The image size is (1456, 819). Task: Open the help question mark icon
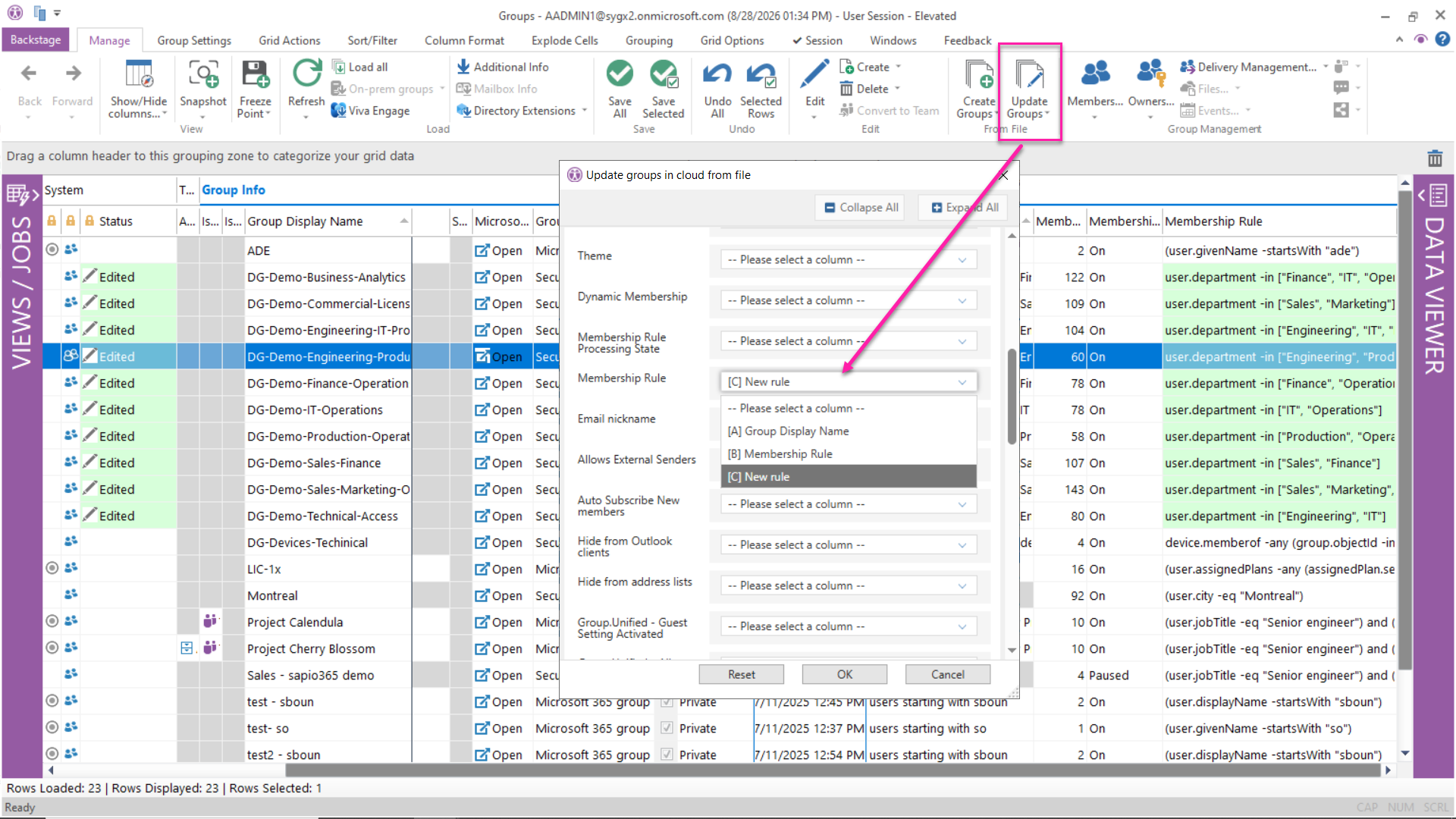tap(1442, 39)
